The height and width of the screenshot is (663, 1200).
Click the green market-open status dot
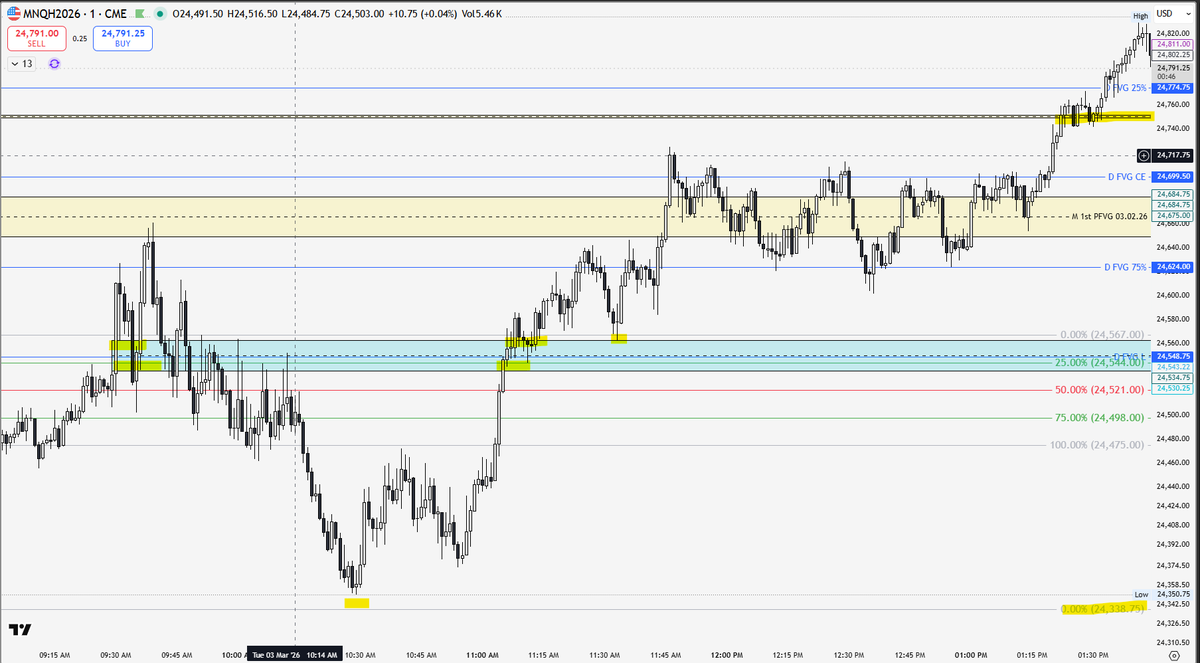pos(160,14)
